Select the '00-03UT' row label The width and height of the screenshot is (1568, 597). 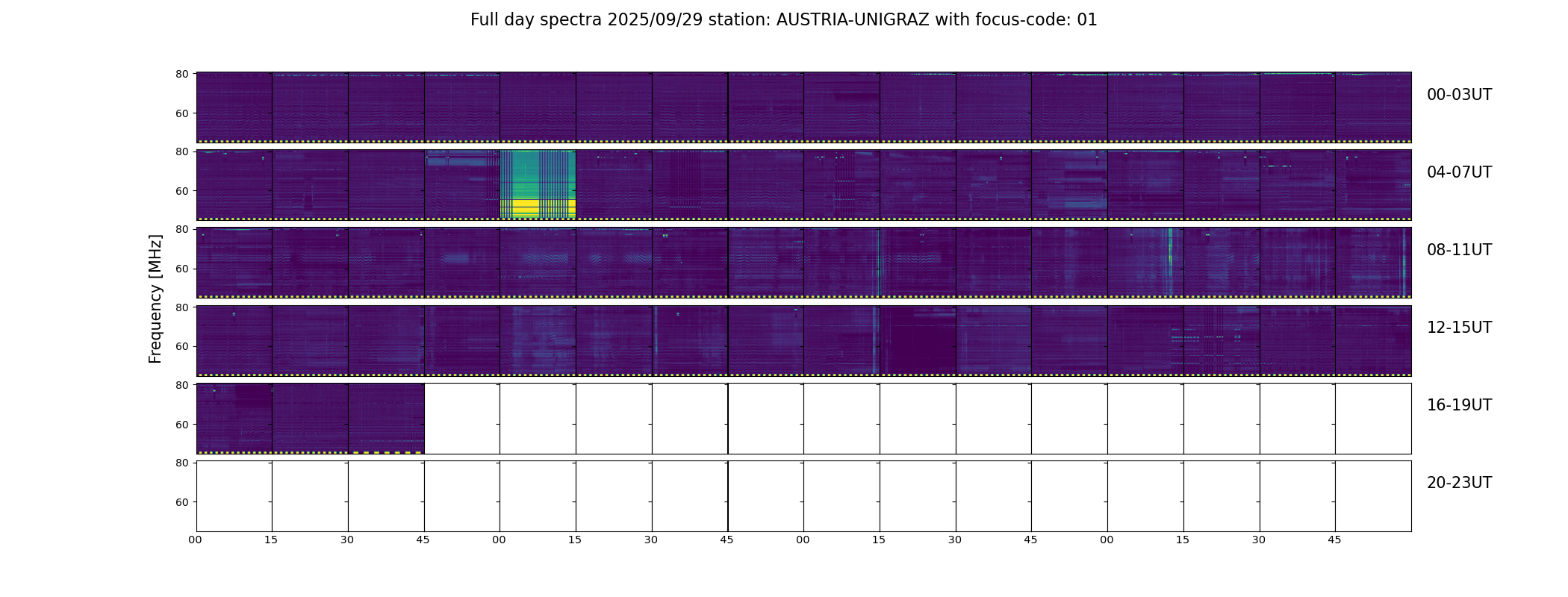click(1459, 95)
